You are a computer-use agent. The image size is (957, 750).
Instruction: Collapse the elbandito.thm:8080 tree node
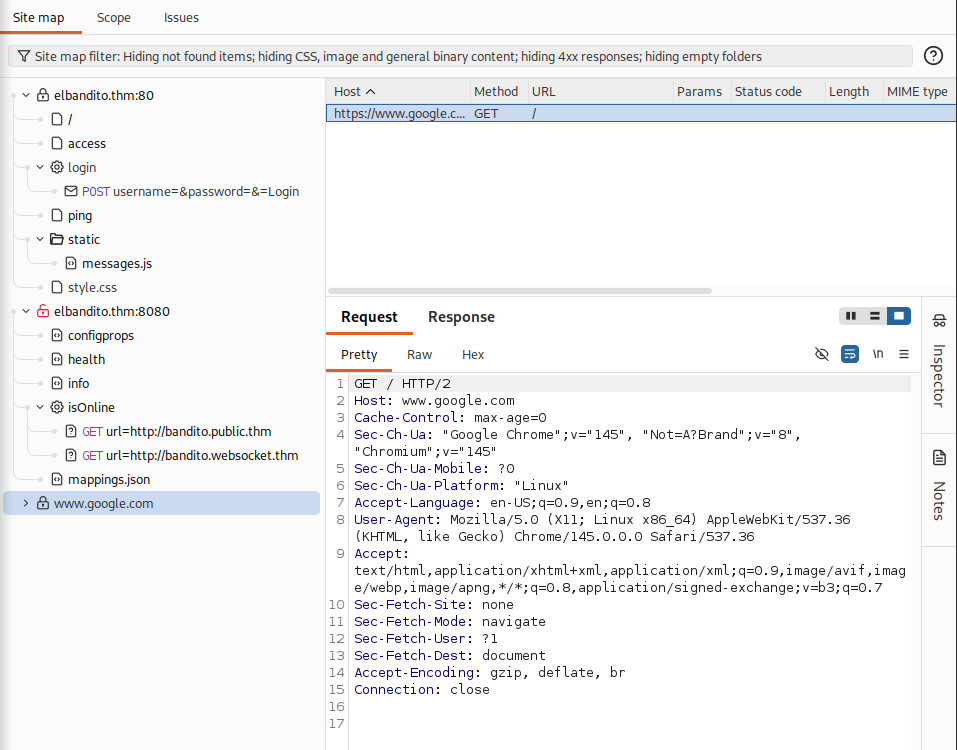(x=26, y=311)
